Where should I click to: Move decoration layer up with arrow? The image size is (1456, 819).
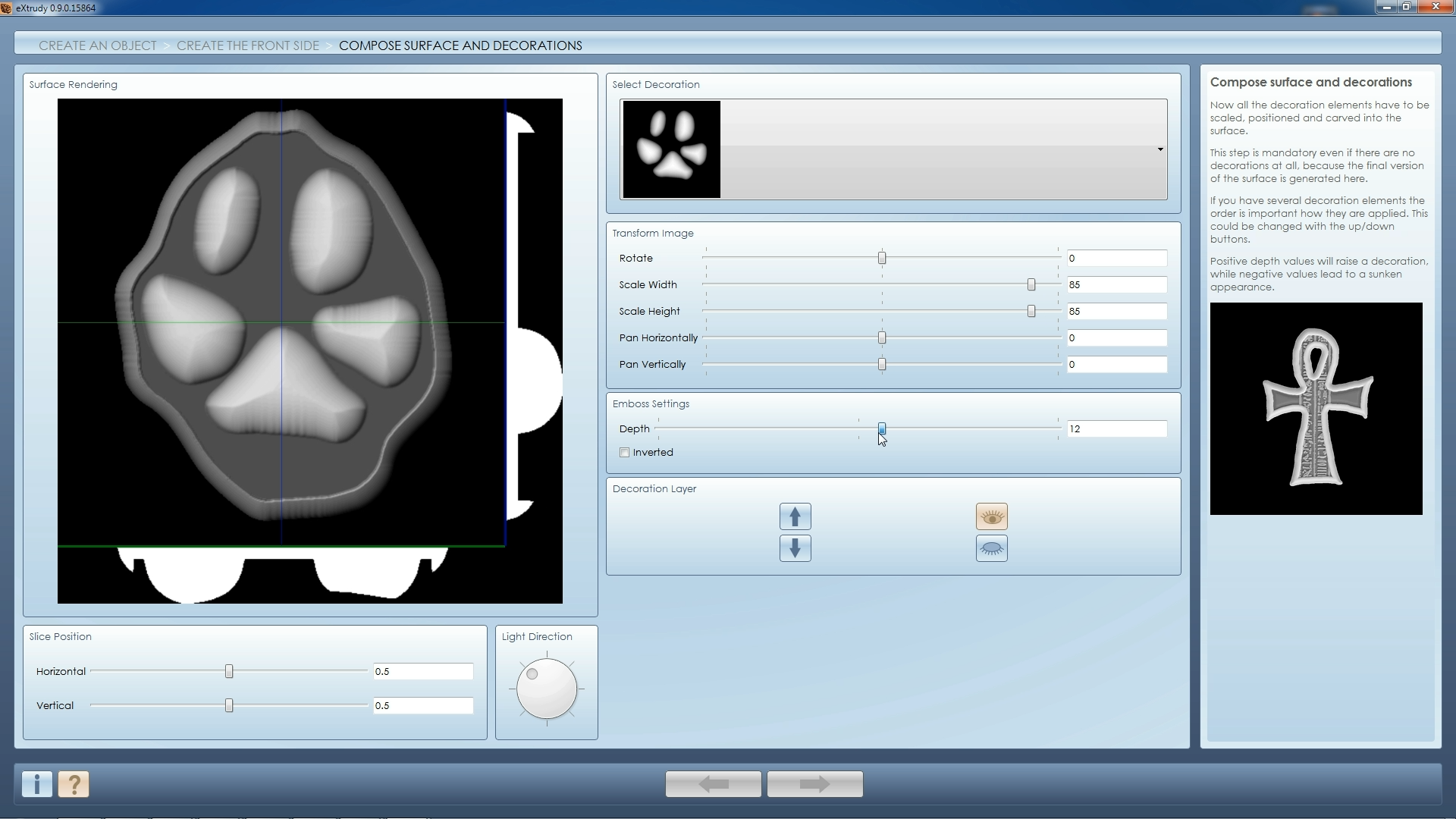795,516
